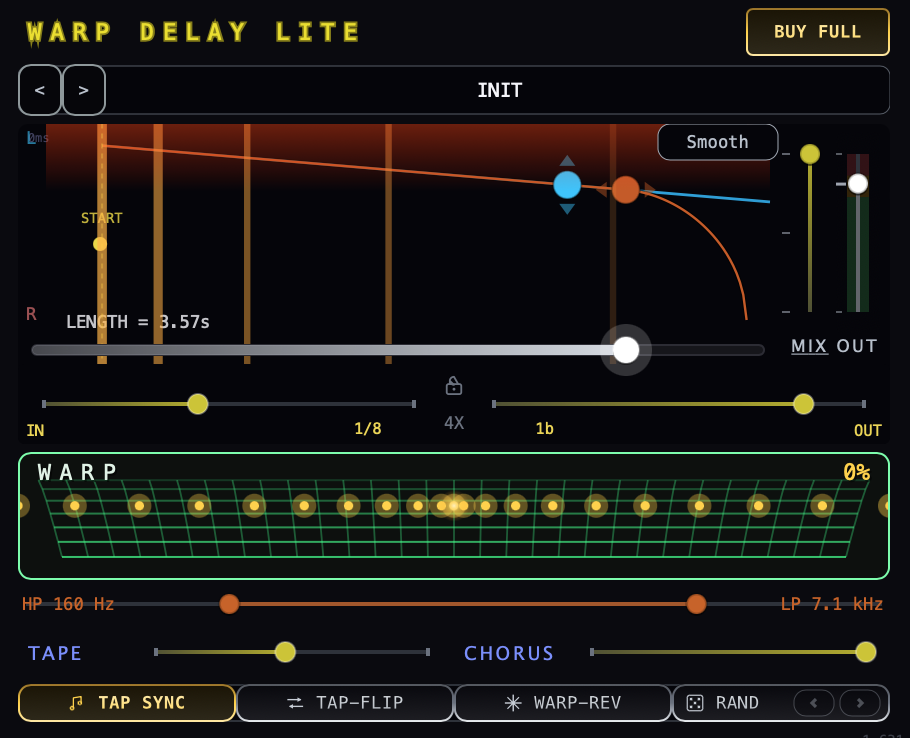
Task: Click the left arrow beside orange point
Action: click(602, 189)
